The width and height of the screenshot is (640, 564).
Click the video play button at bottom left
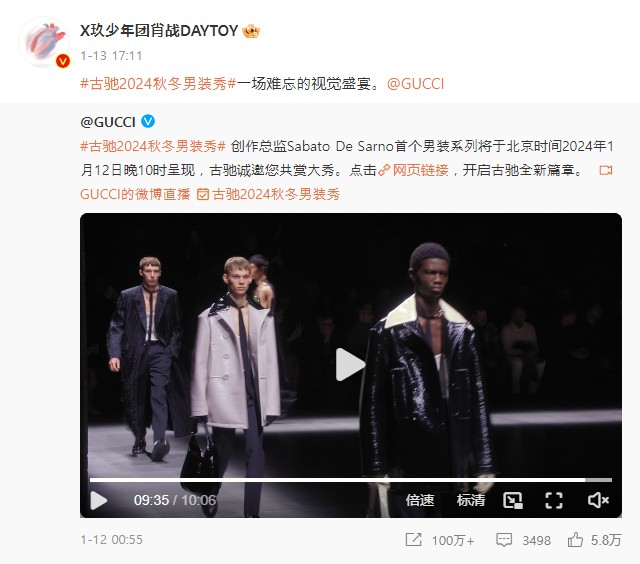[x=98, y=500]
